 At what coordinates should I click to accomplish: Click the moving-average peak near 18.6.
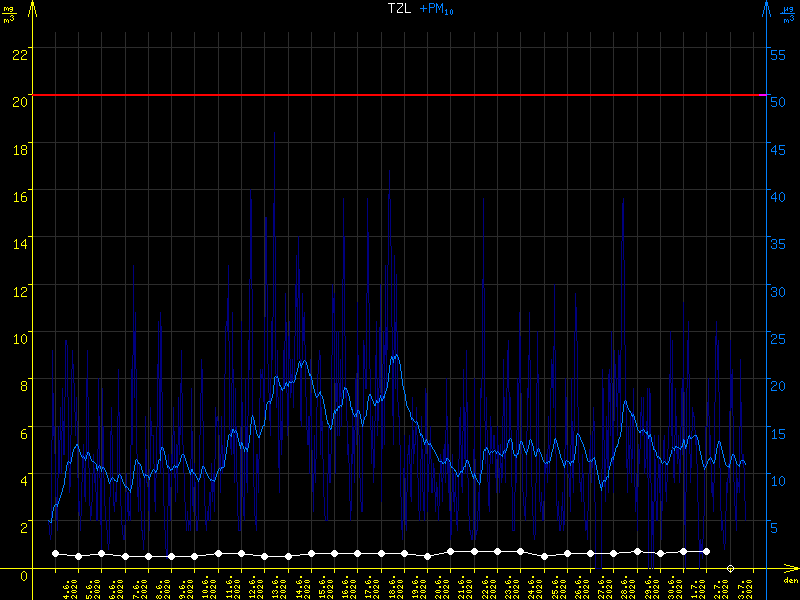pyautogui.click(x=396, y=356)
